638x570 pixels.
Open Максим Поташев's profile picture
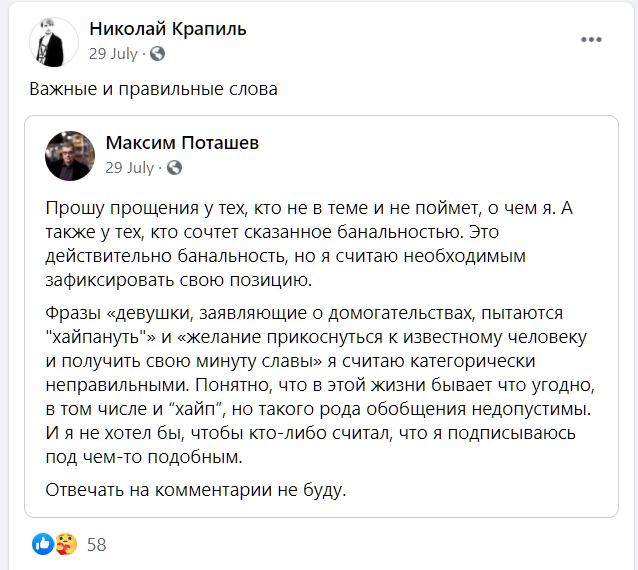(x=70, y=155)
